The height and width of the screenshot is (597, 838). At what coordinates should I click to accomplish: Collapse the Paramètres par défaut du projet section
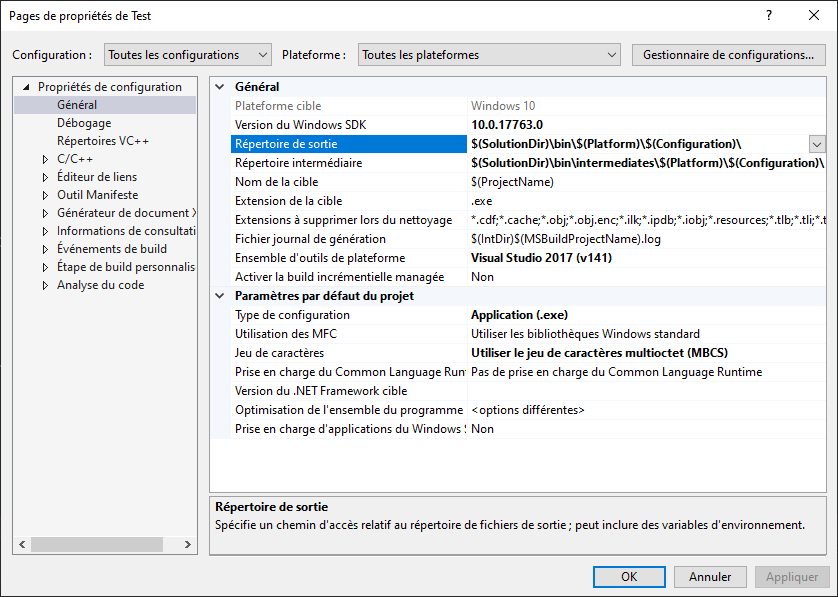221,296
